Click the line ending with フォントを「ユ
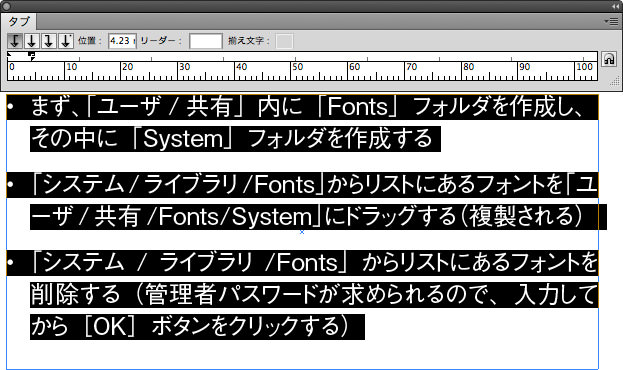 (302, 185)
